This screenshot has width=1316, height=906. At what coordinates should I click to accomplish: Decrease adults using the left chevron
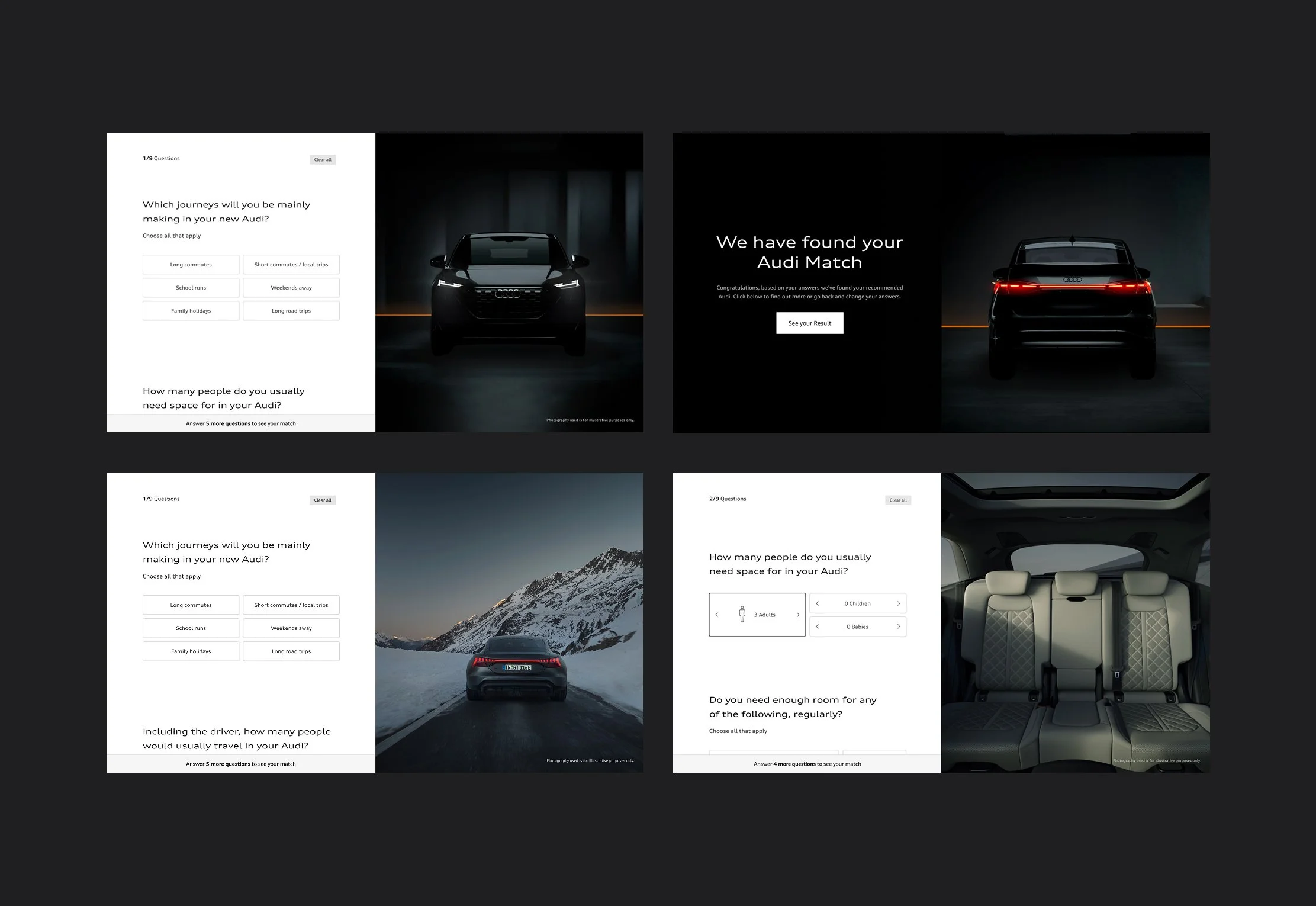(x=717, y=614)
